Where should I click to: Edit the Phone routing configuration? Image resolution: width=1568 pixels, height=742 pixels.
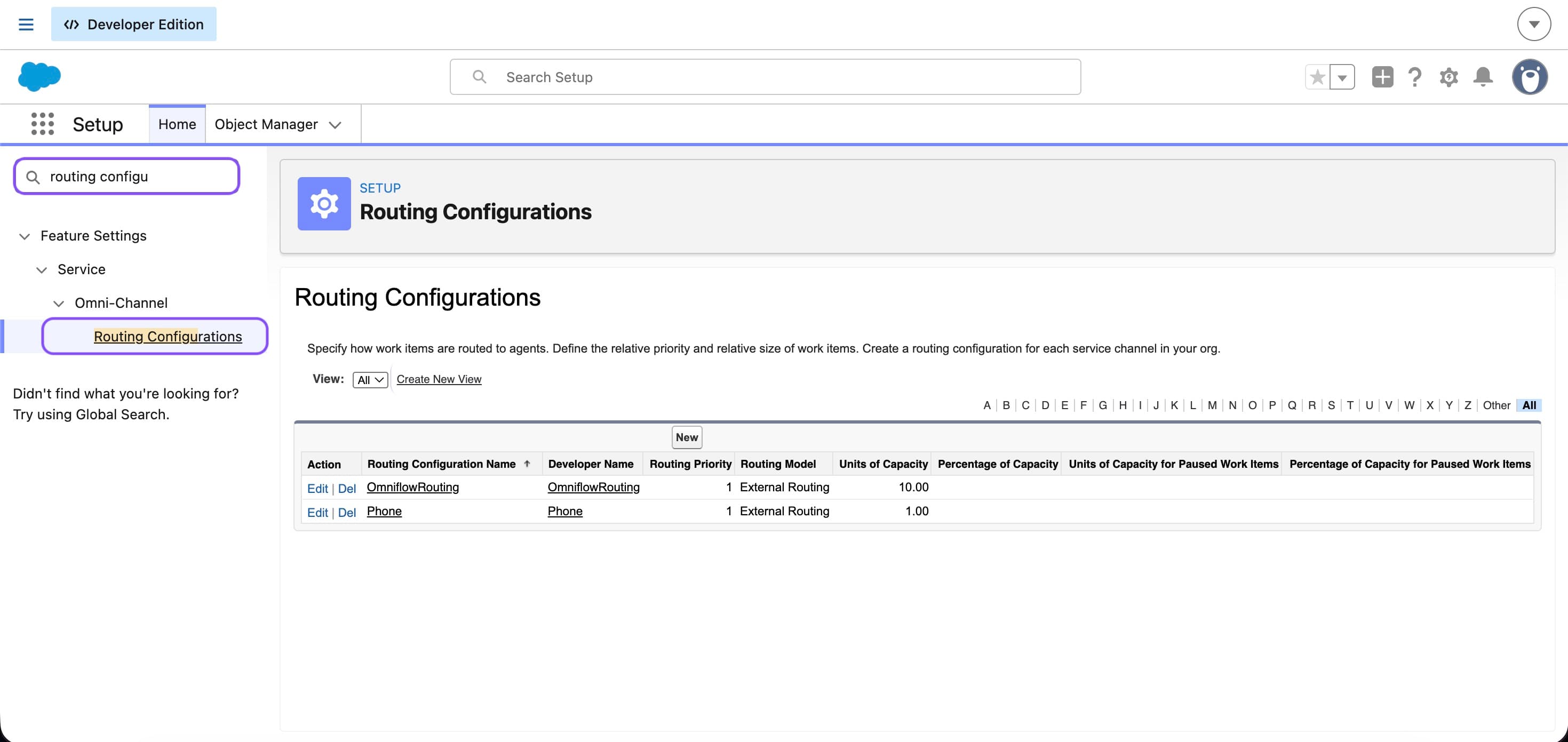pyautogui.click(x=317, y=513)
